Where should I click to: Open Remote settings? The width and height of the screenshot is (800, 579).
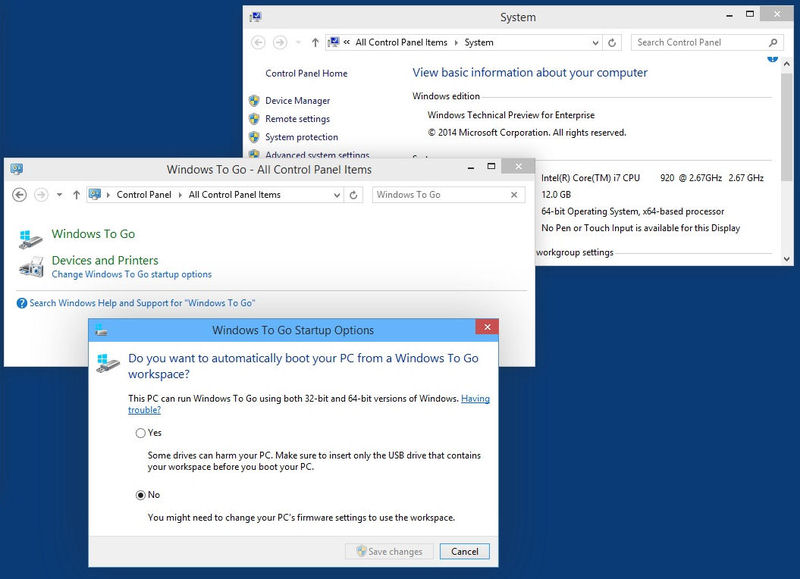point(297,119)
